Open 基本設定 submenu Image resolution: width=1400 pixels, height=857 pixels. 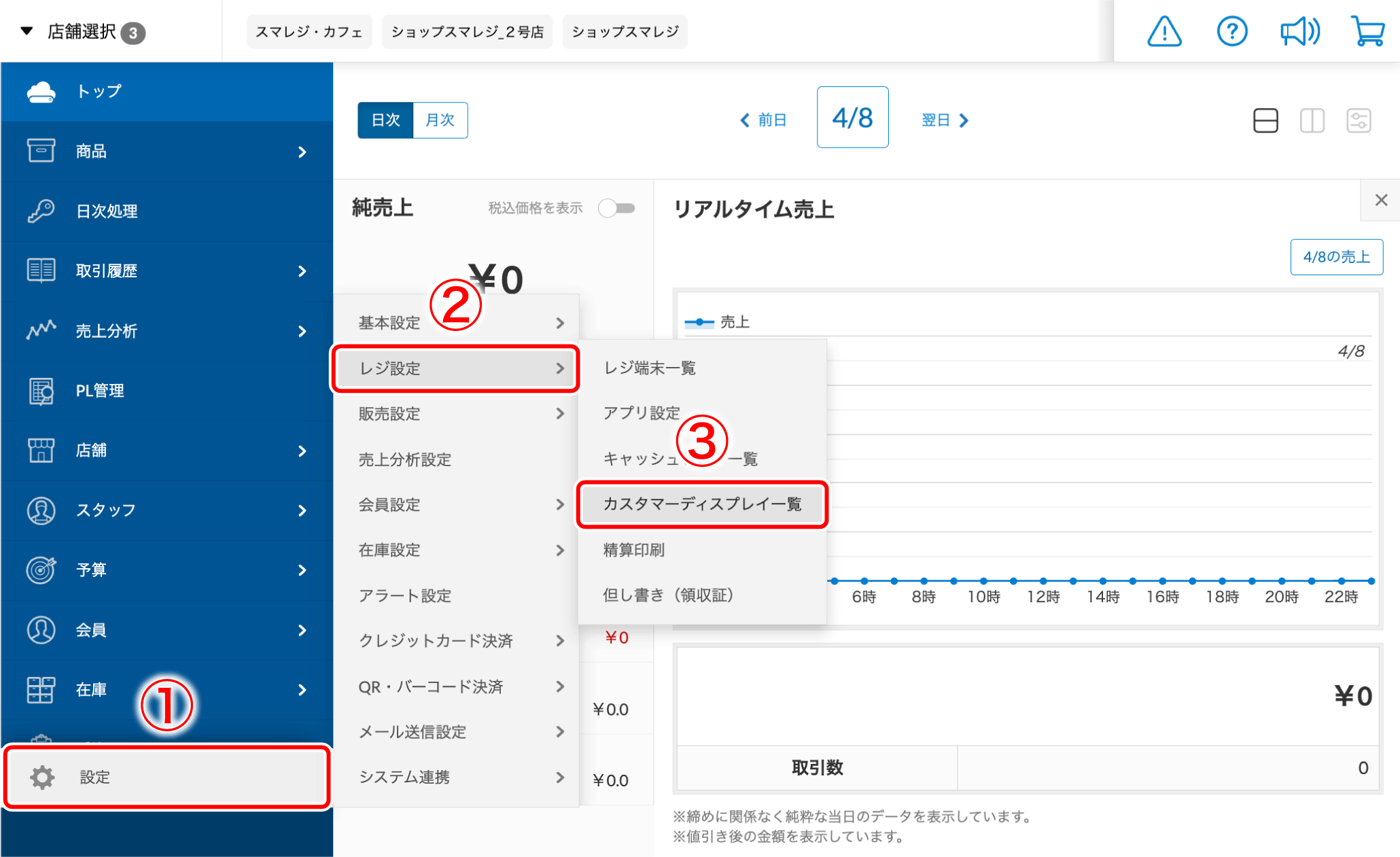[x=456, y=323]
